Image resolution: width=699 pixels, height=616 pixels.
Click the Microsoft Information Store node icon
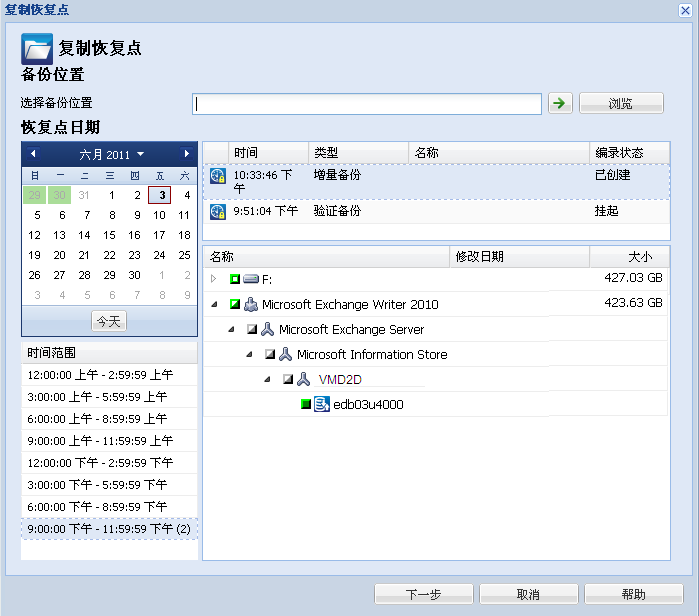pyautogui.click(x=285, y=354)
